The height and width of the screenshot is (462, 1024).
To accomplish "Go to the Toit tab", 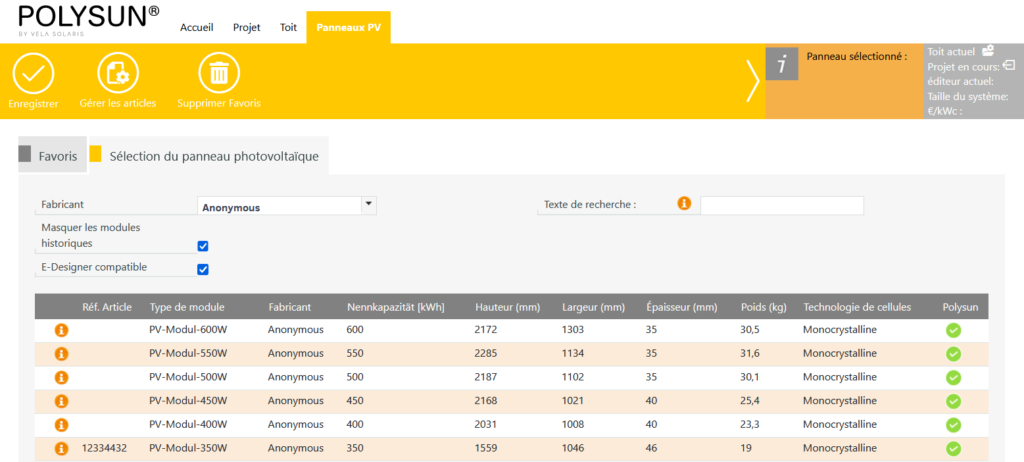I will click(289, 28).
